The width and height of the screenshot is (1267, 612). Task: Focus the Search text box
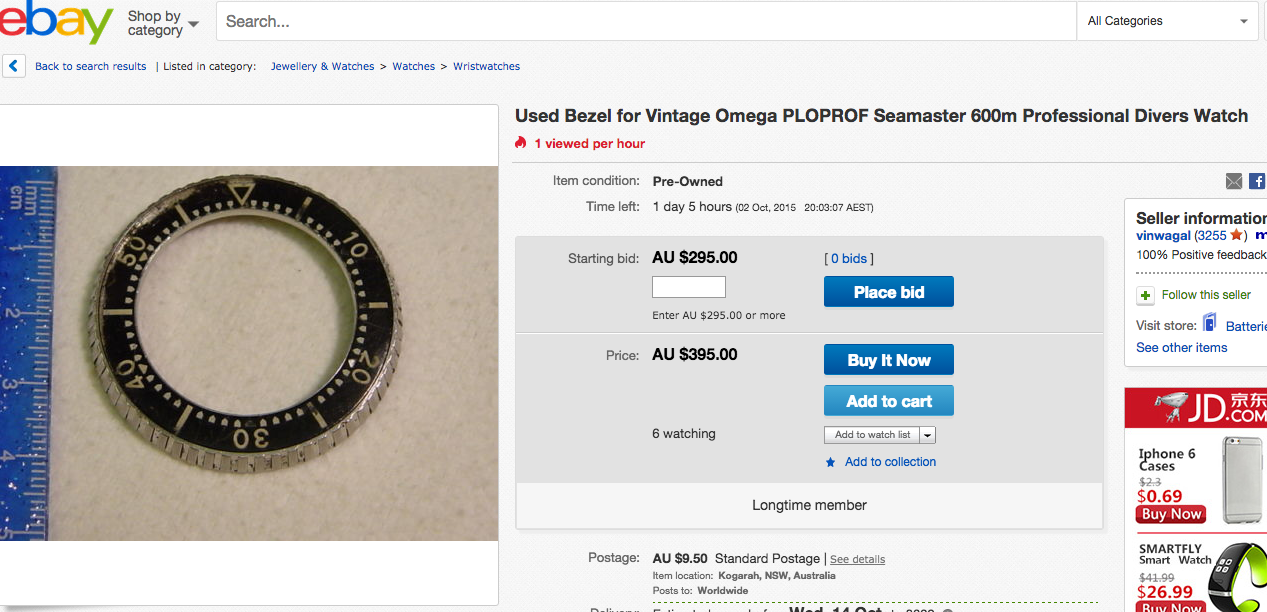(x=645, y=21)
